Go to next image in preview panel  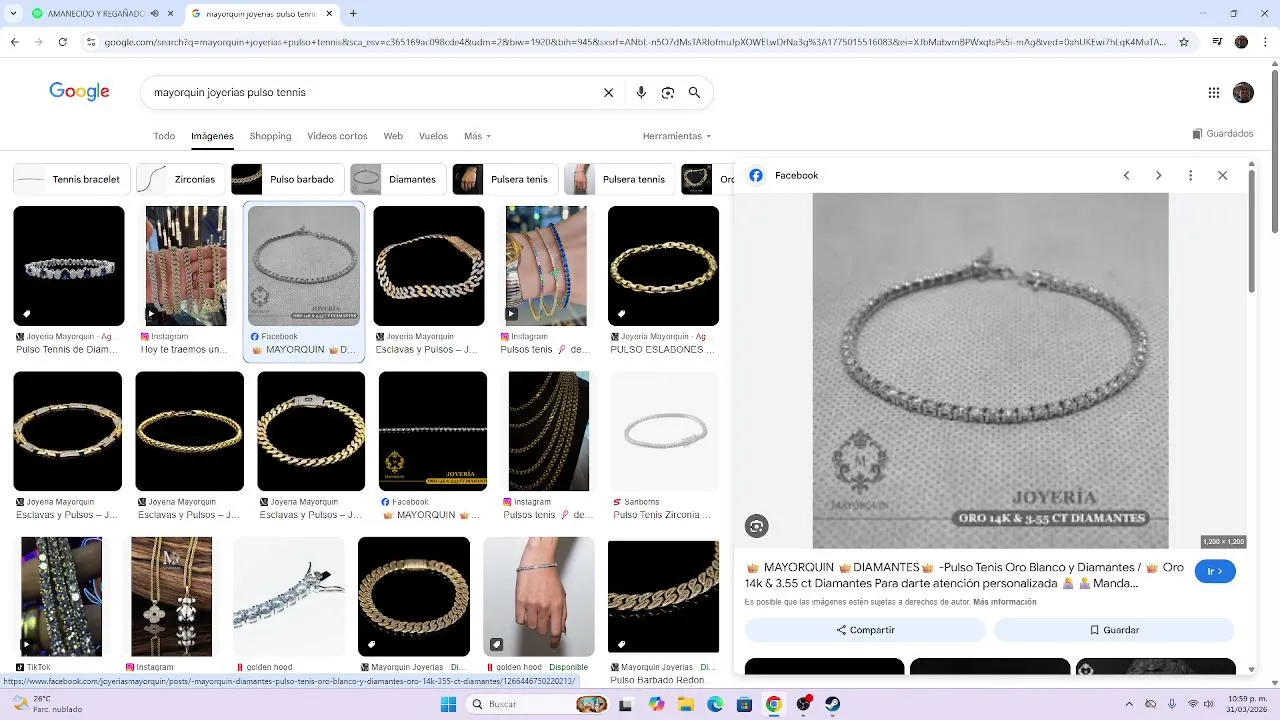1158,175
